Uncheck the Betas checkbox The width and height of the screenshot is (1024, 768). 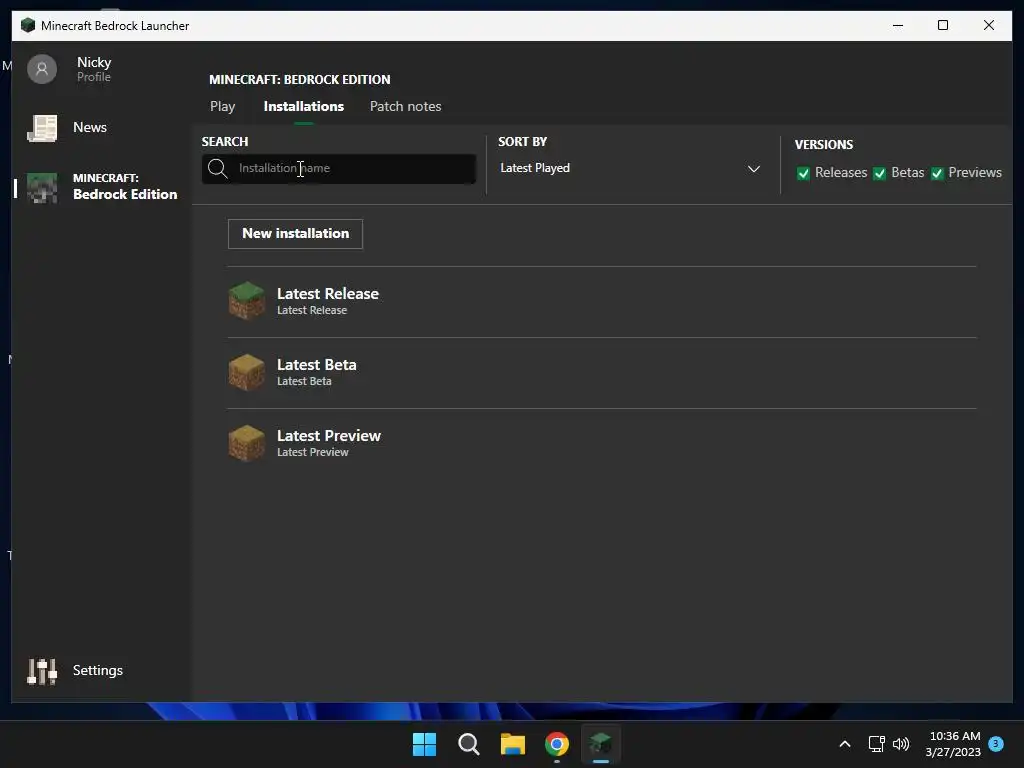point(880,173)
